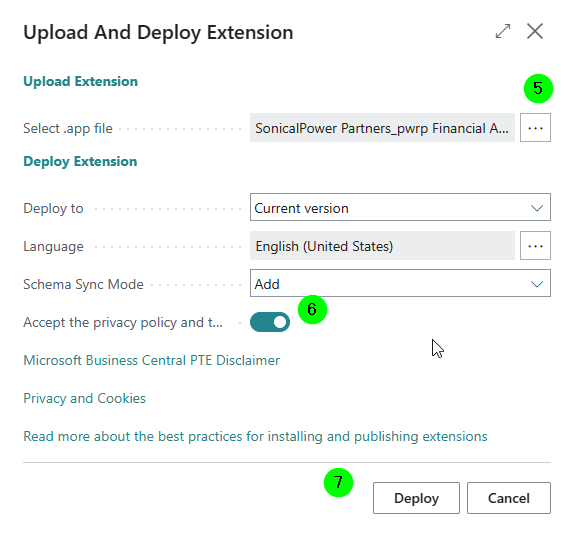This screenshot has width=573, height=538.
Task: Click the green step 7 marker
Action: 338,482
